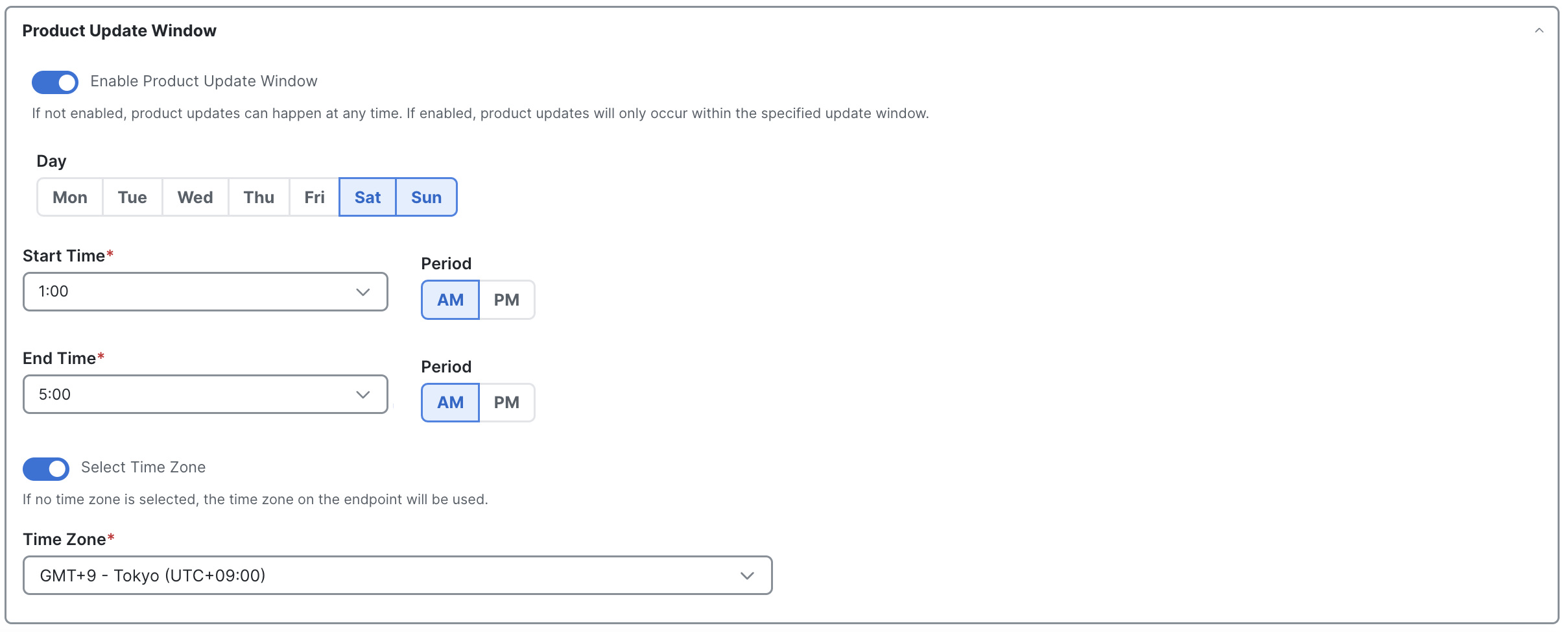This screenshot has height=632, width=1568.
Task: Choose Thu as an update day
Action: click(259, 197)
